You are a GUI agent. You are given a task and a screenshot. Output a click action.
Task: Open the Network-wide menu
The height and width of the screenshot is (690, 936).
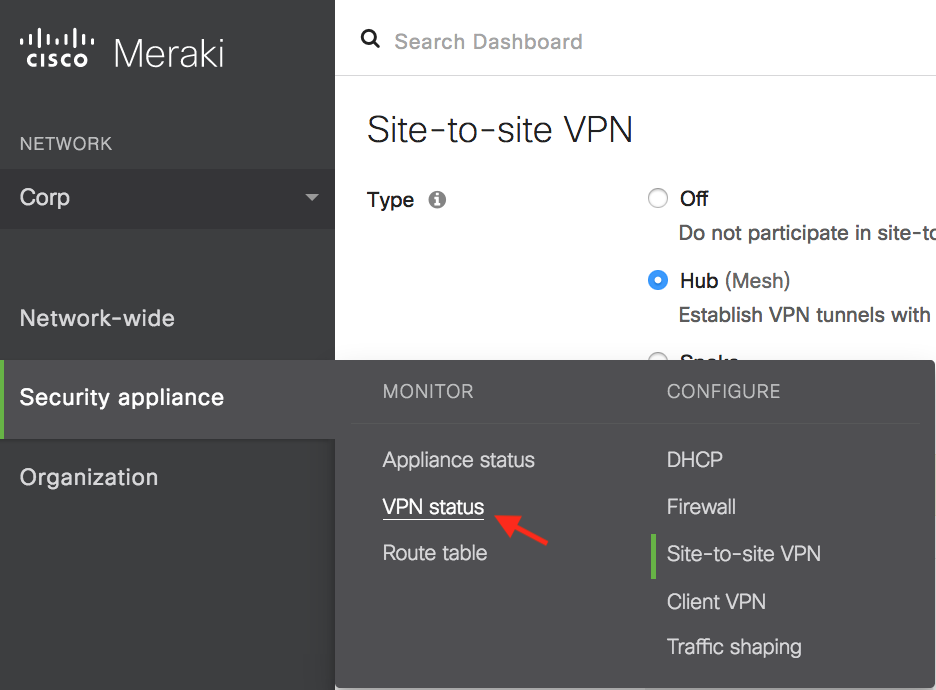coord(97,318)
